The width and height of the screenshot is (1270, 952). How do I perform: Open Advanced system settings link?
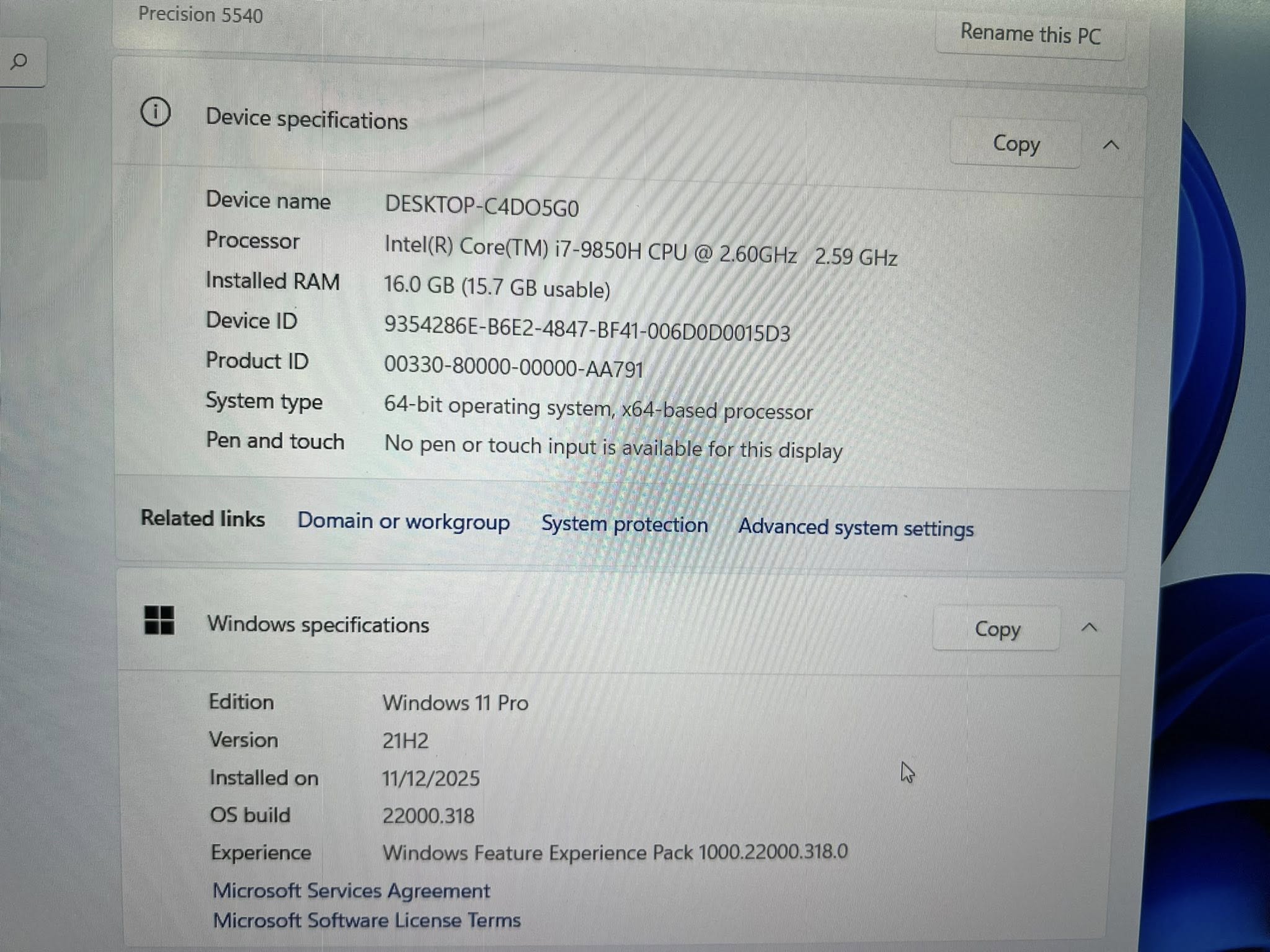[855, 527]
